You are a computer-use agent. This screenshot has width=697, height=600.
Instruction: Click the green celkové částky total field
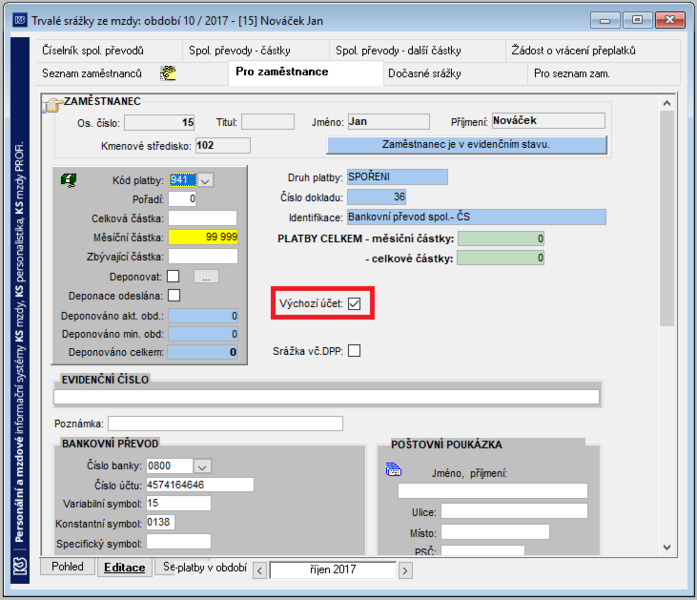click(x=501, y=258)
